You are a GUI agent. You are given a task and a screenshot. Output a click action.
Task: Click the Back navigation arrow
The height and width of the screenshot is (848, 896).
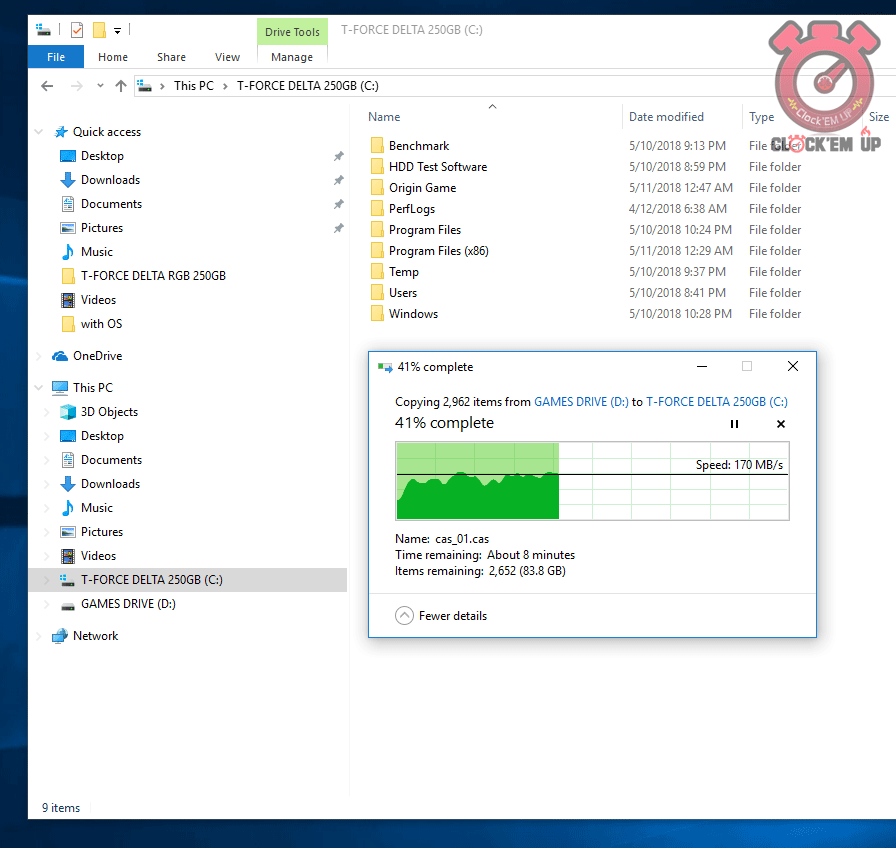[46, 86]
